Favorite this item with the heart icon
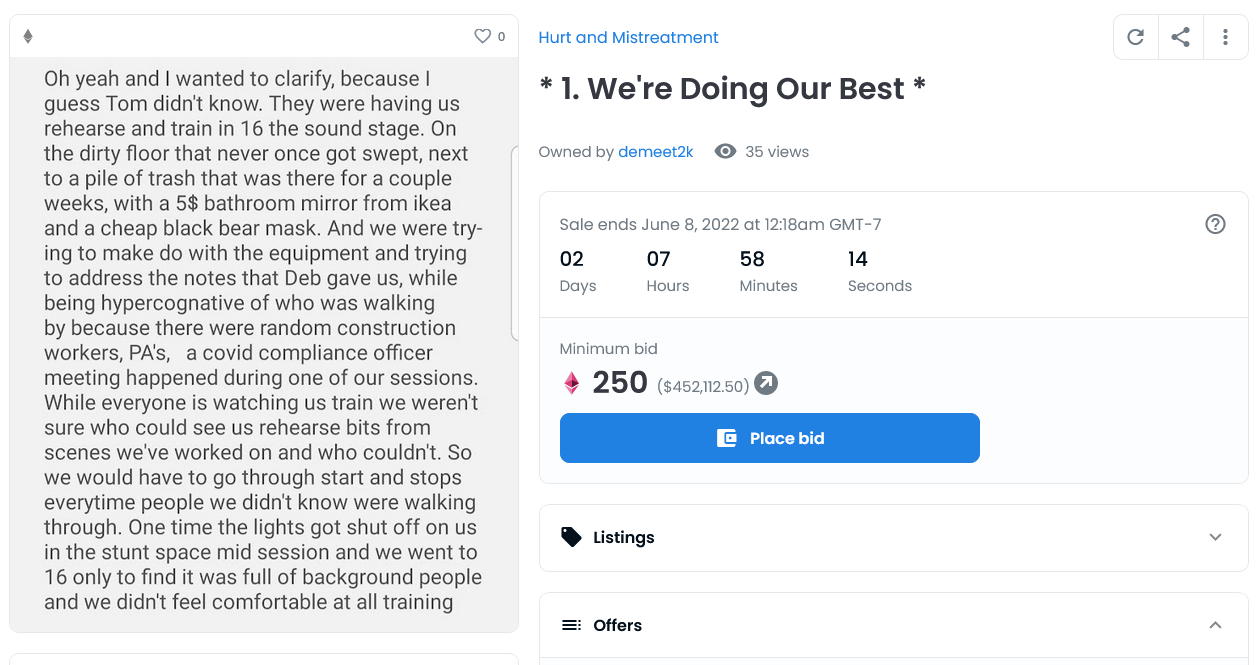 [x=482, y=36]
